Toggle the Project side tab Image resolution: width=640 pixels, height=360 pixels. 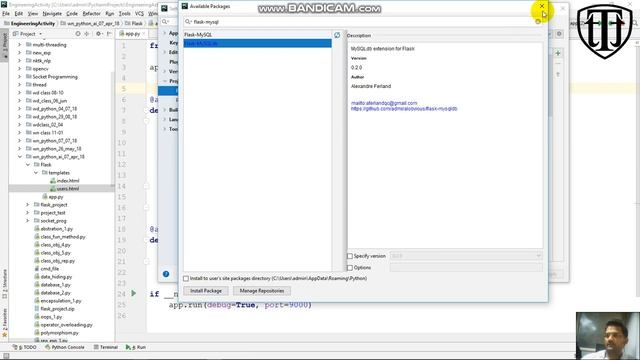click(4, 45)
